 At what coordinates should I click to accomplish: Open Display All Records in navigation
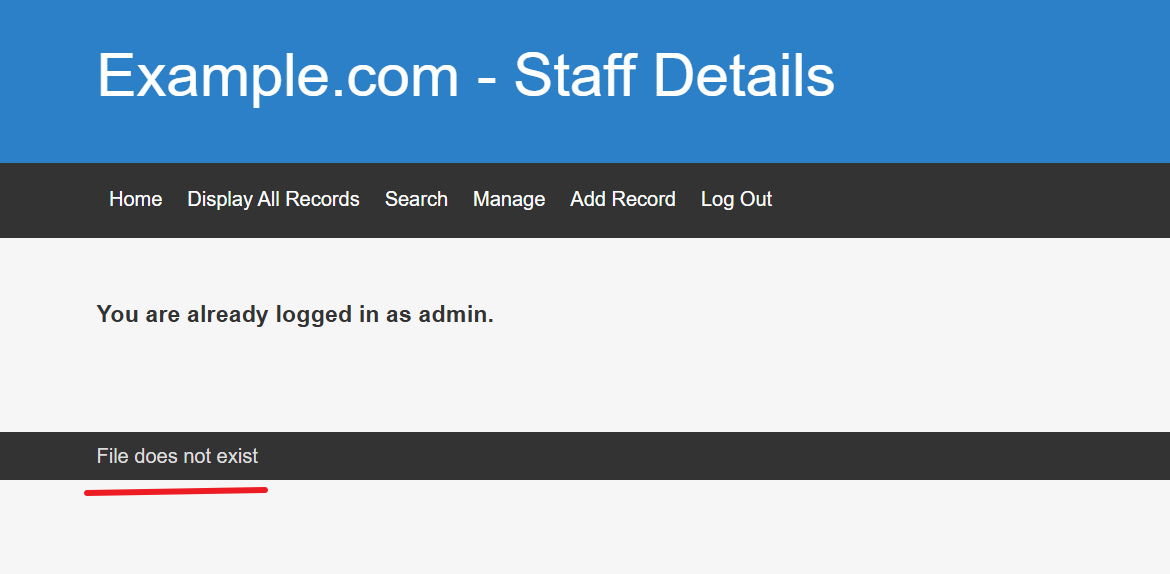(273, 199)
